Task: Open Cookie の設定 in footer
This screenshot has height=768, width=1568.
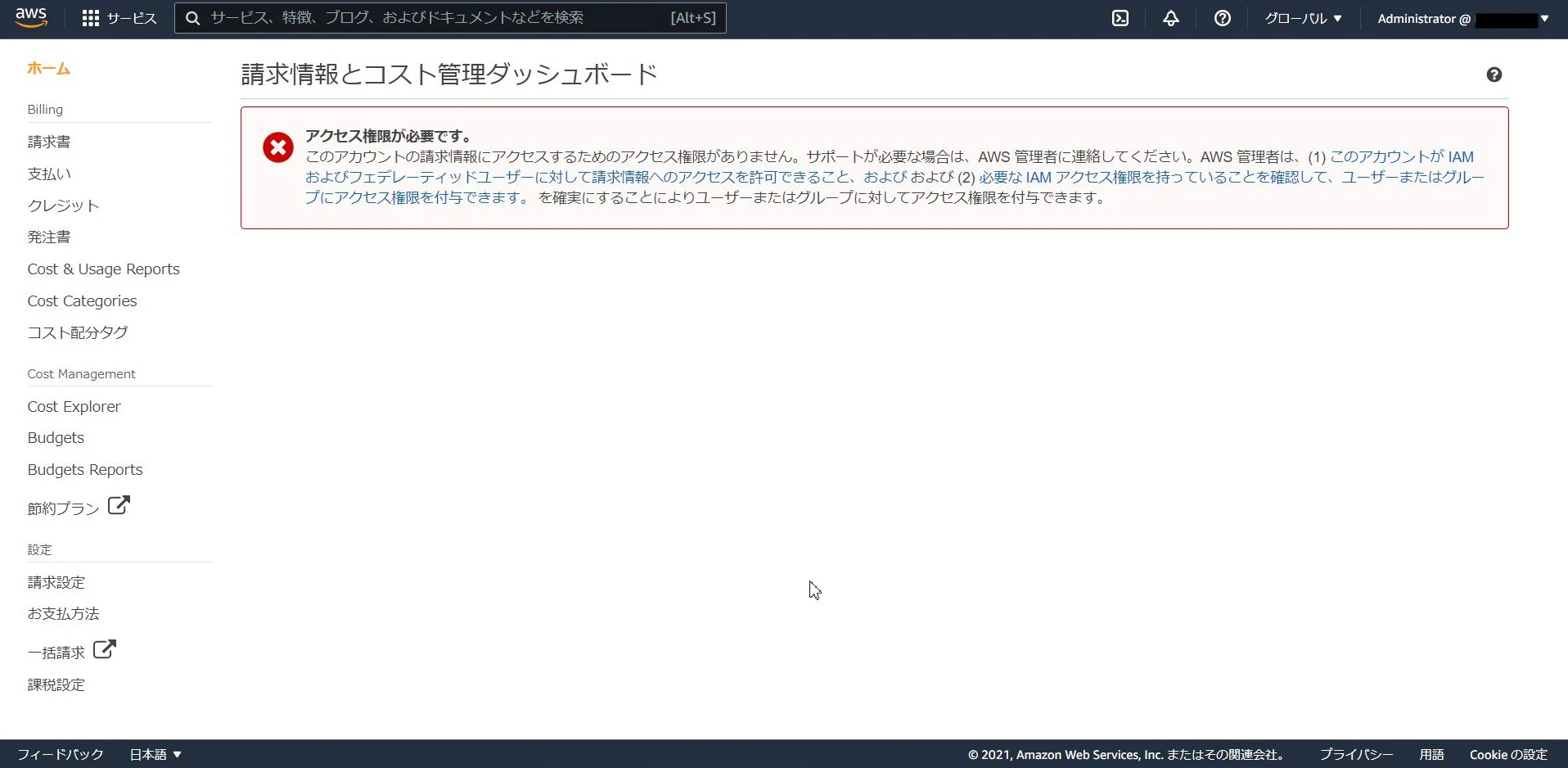Action: pos(1508,754)
